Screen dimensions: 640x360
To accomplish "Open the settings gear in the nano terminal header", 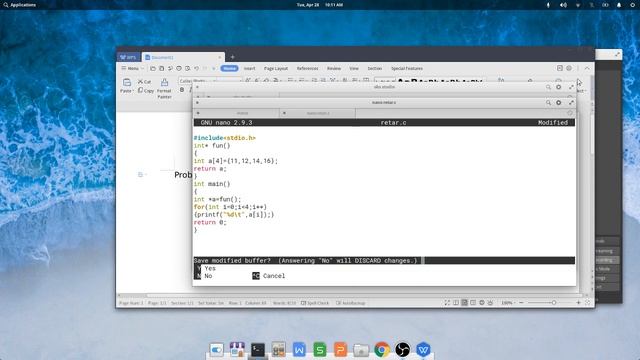I will coord(559,103).
